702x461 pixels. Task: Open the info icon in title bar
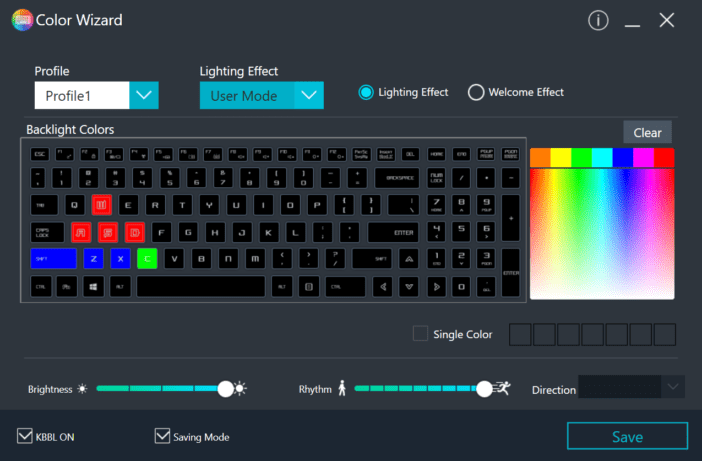click(x=598, y=20)
